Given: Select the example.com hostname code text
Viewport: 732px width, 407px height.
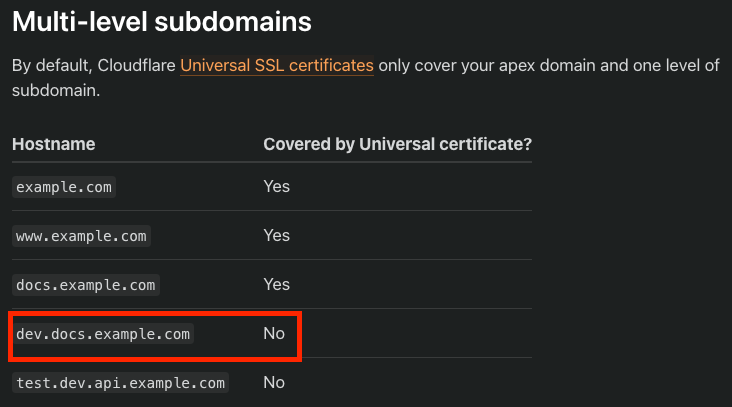Looking at the screenshot, I should pos(64,187).
